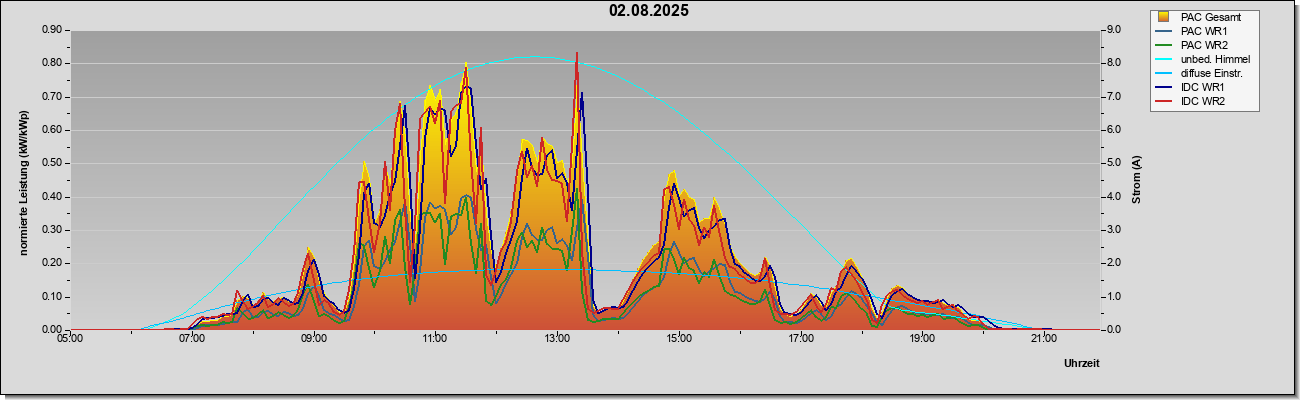Select the IDC WR1 legend entry
Screen dimensions: 1300x400
1203,87
